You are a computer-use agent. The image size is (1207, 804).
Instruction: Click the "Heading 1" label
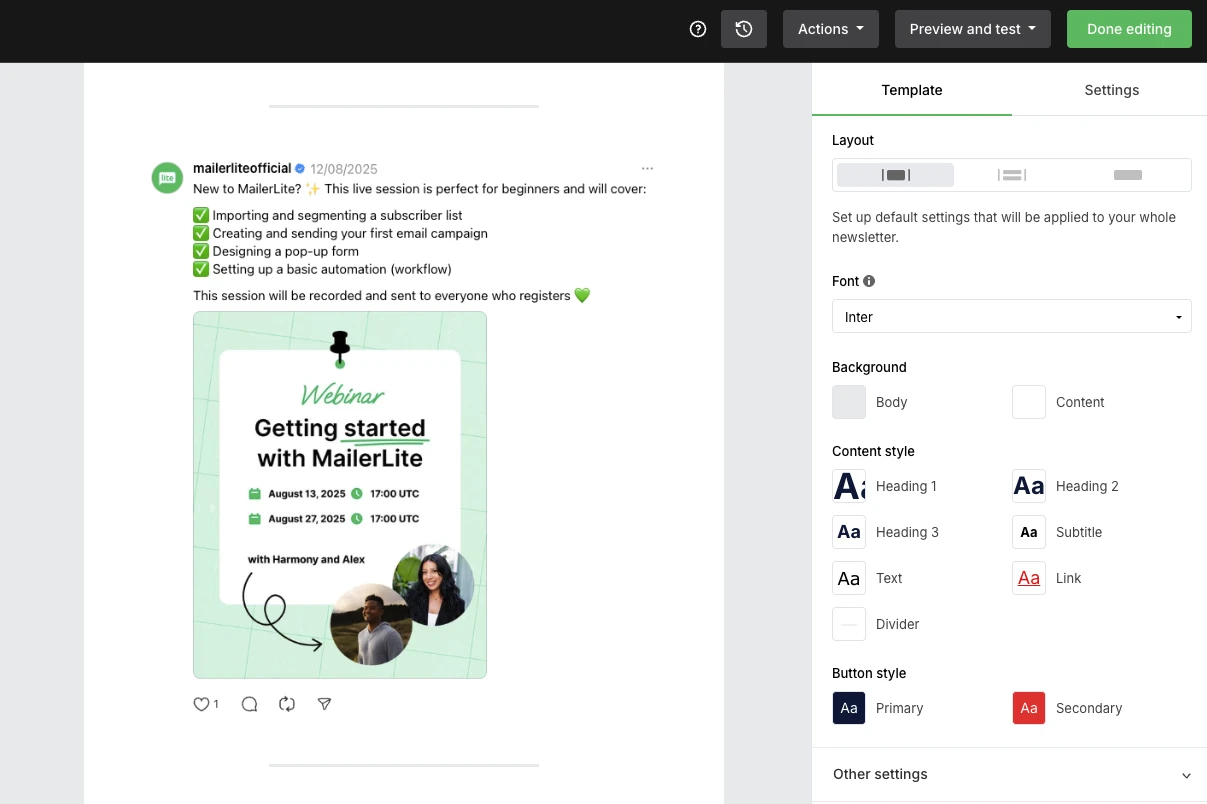click(x=906, y=486)
